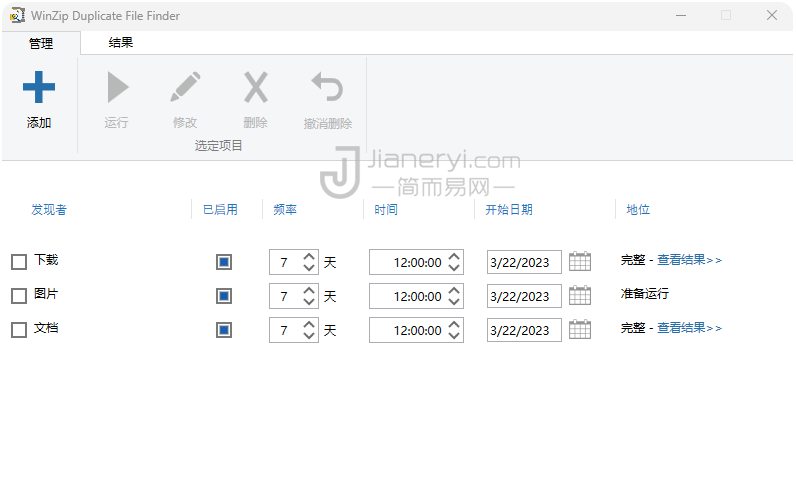Select the 下载 finder checkbox
The image size is (796, 493).
tap(19, 262)
